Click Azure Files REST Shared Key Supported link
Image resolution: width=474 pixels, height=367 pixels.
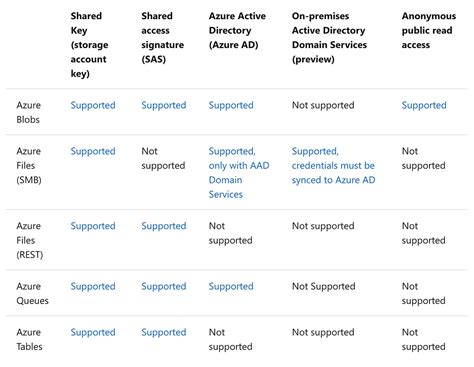93,226
